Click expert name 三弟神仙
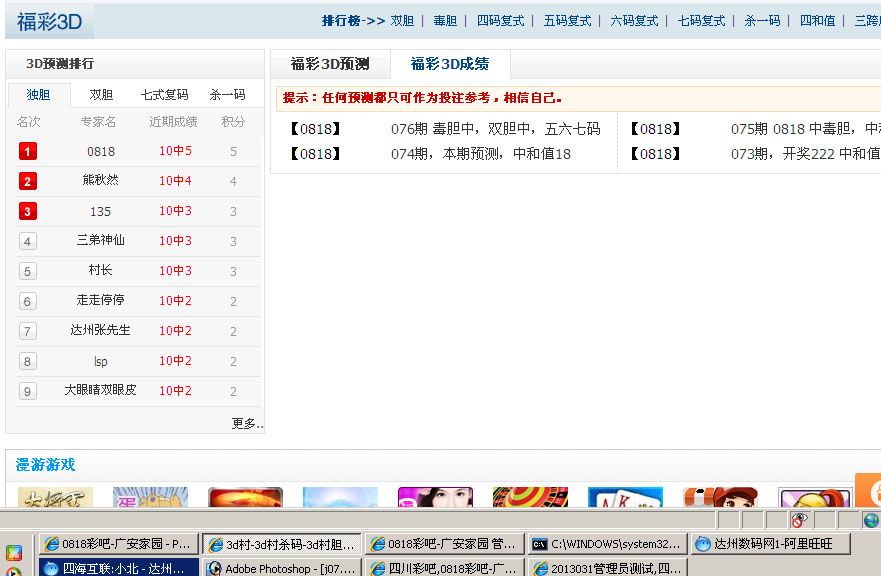 pyautogui.click(x=101, y=240)
